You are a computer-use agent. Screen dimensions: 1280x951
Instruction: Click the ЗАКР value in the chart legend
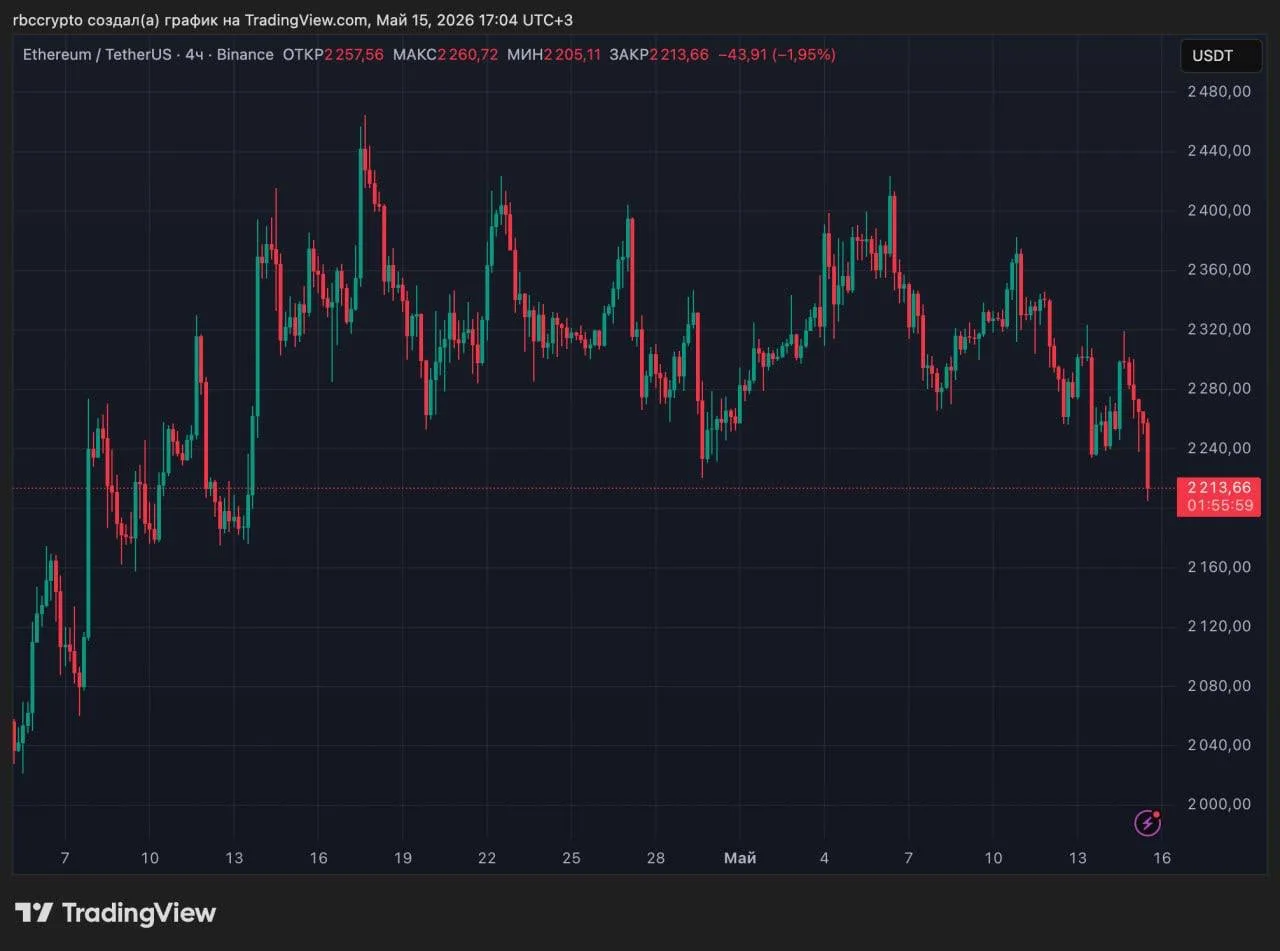point(679,54)
